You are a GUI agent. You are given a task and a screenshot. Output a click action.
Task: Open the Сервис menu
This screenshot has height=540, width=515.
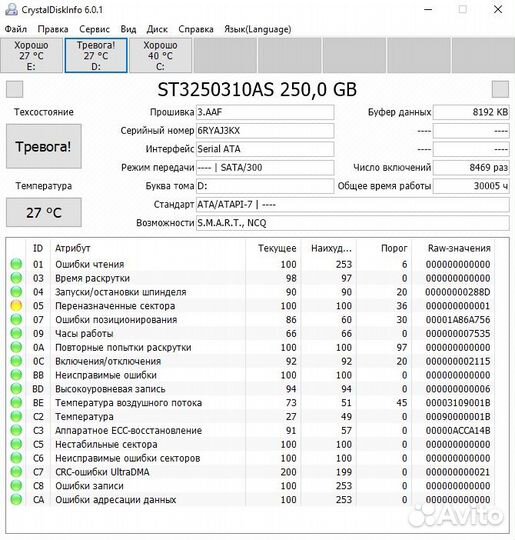(94, 29)
